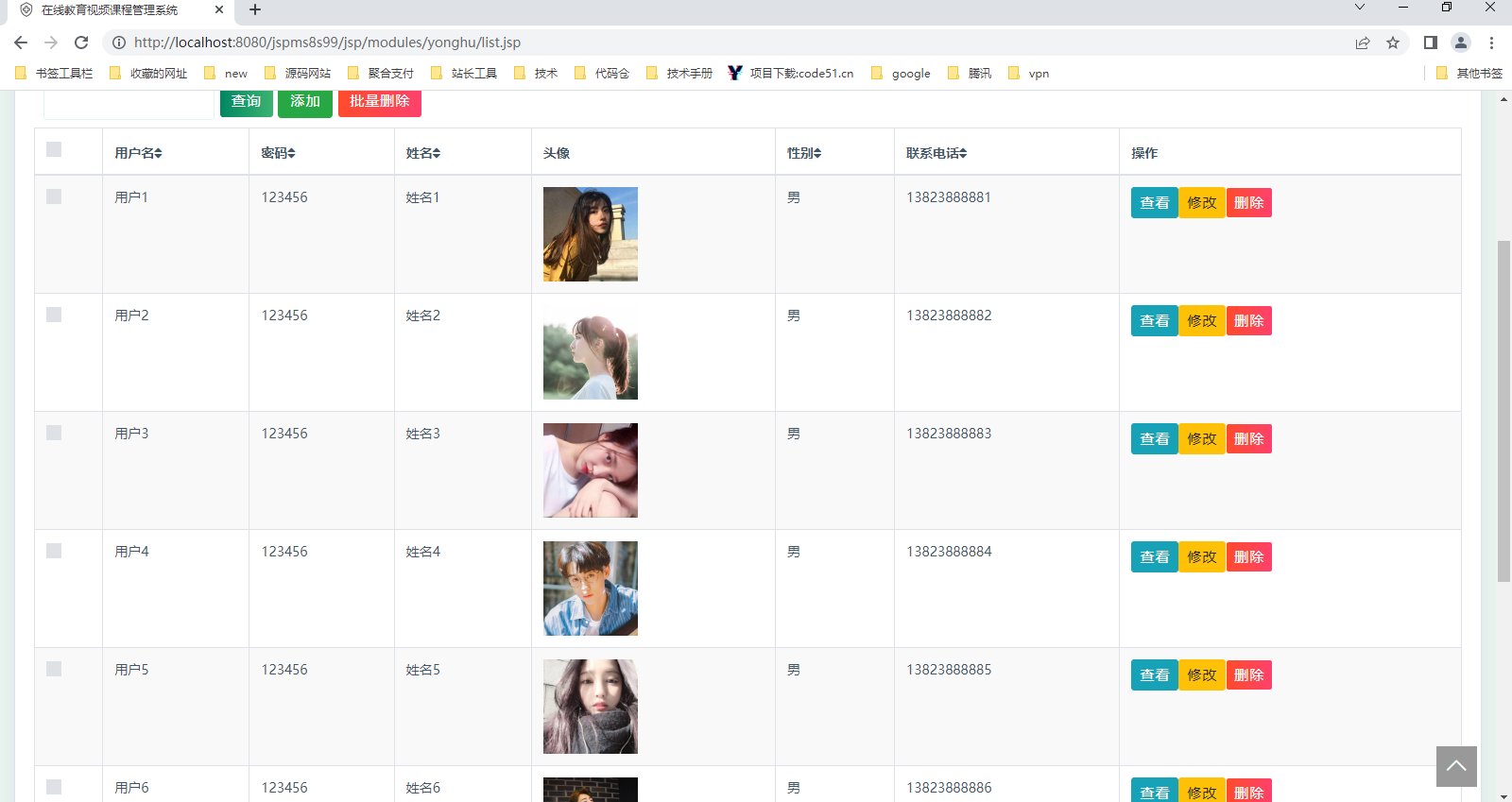Go back to the previous page
The height and width of the screenshot is (802, 1512).
(x=21, y=43)
